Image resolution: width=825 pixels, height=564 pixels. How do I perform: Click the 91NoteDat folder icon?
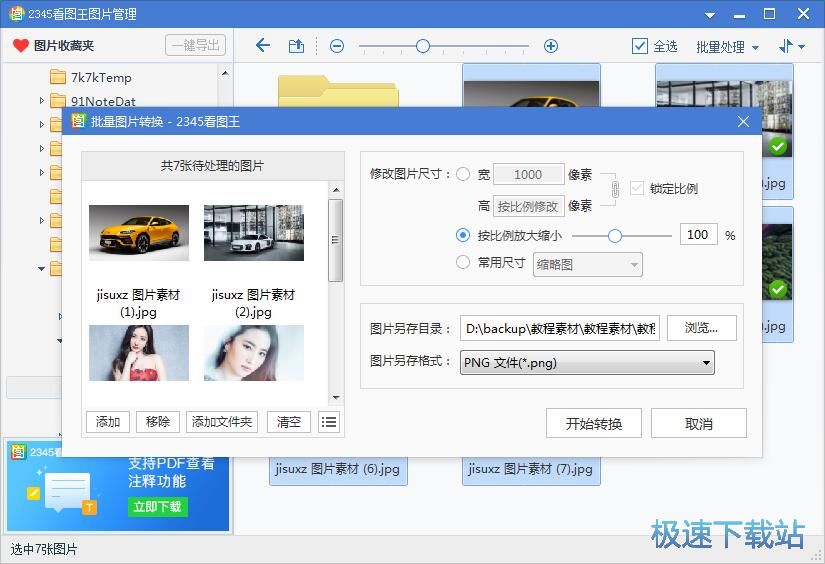pos(58,100)
